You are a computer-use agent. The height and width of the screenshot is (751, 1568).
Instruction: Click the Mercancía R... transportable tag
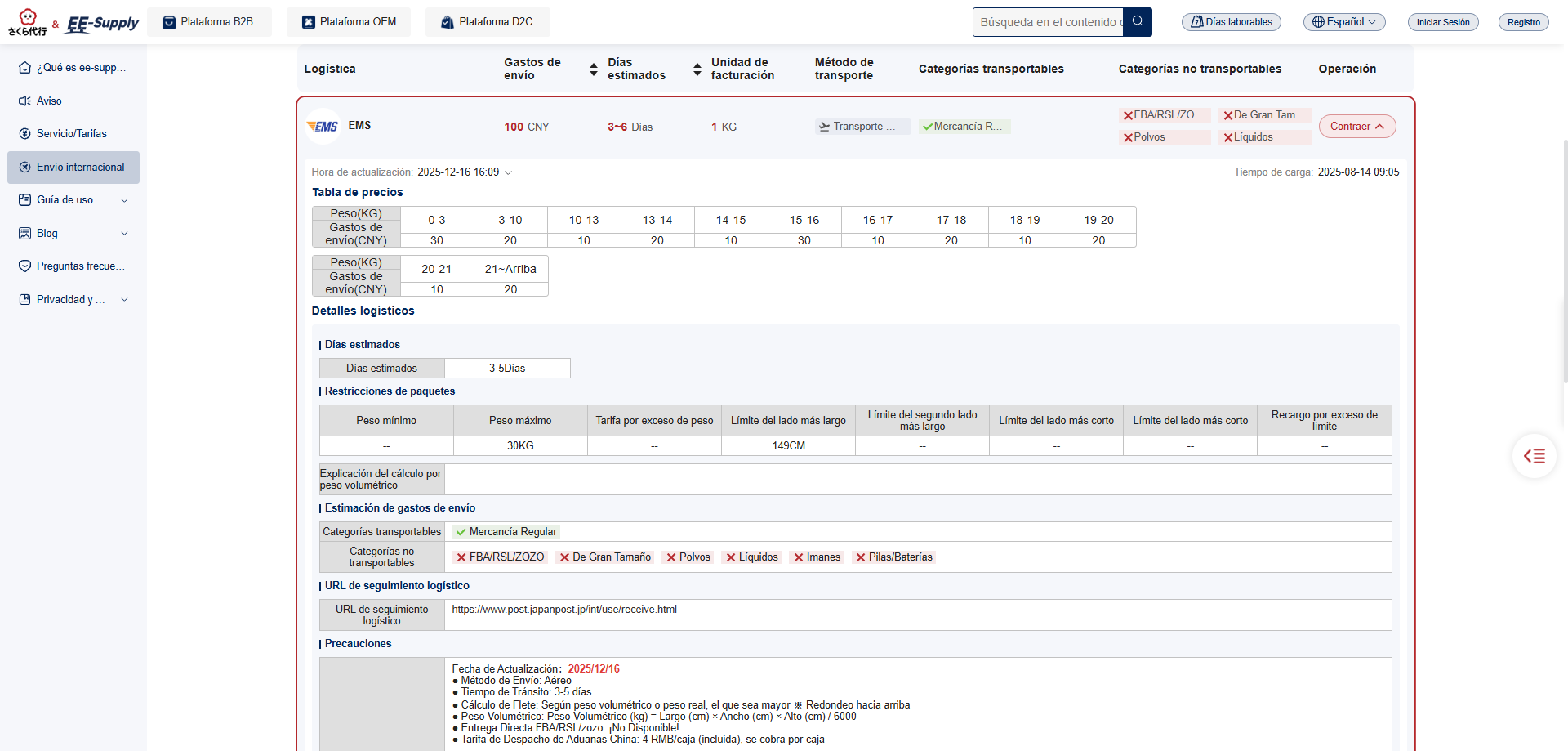click(964, 127)
